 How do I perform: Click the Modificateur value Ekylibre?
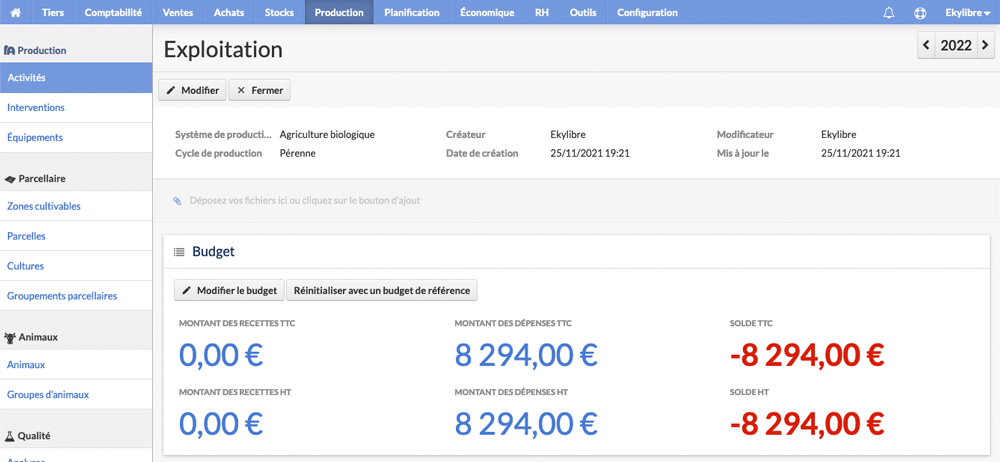839,135
